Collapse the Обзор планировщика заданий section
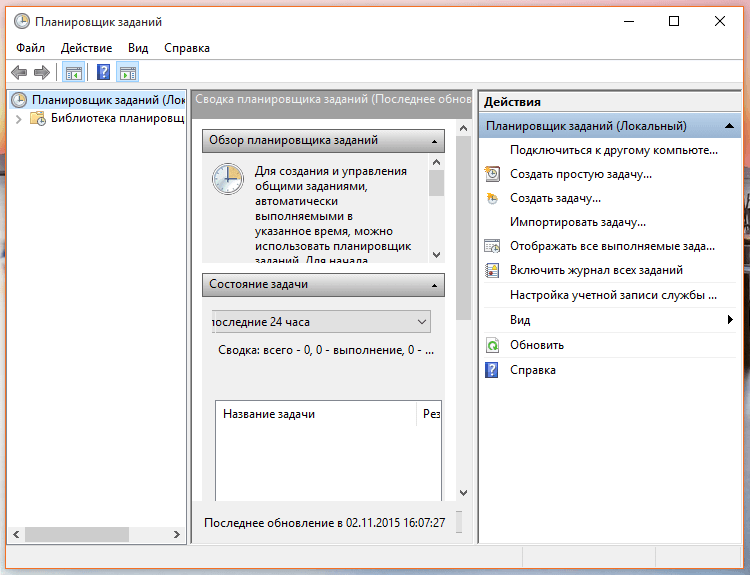This screenshot has width=750, height=575. click(435, 141)
